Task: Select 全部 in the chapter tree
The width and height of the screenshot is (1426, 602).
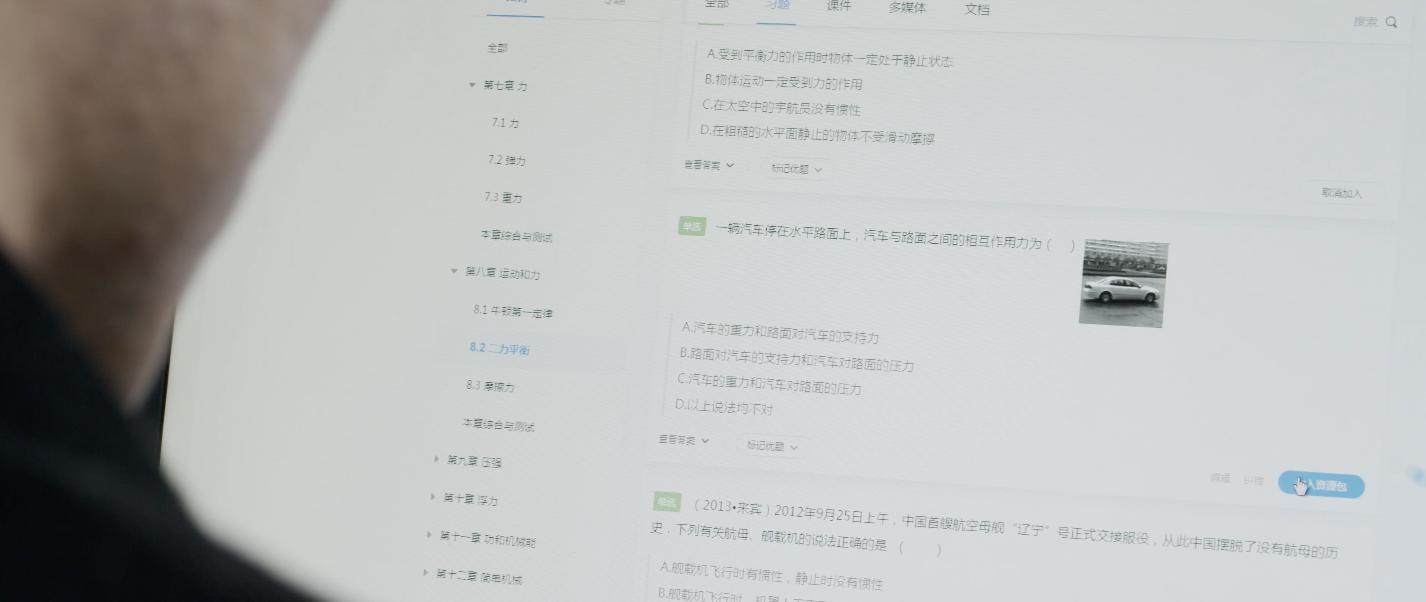Action: (497, 48)
